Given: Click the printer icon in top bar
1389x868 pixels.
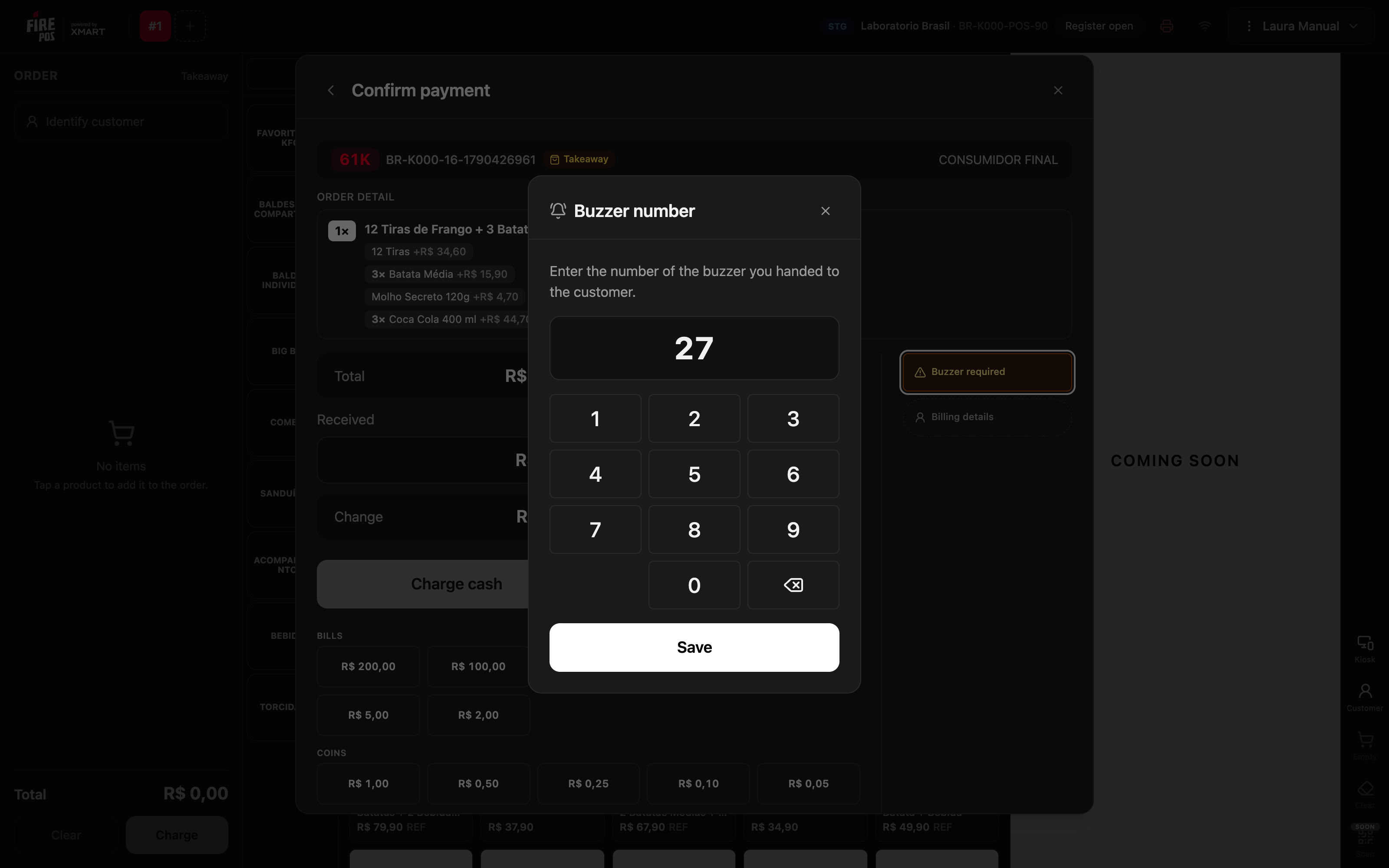Looking at the screenshot, I should (1166, 26).
